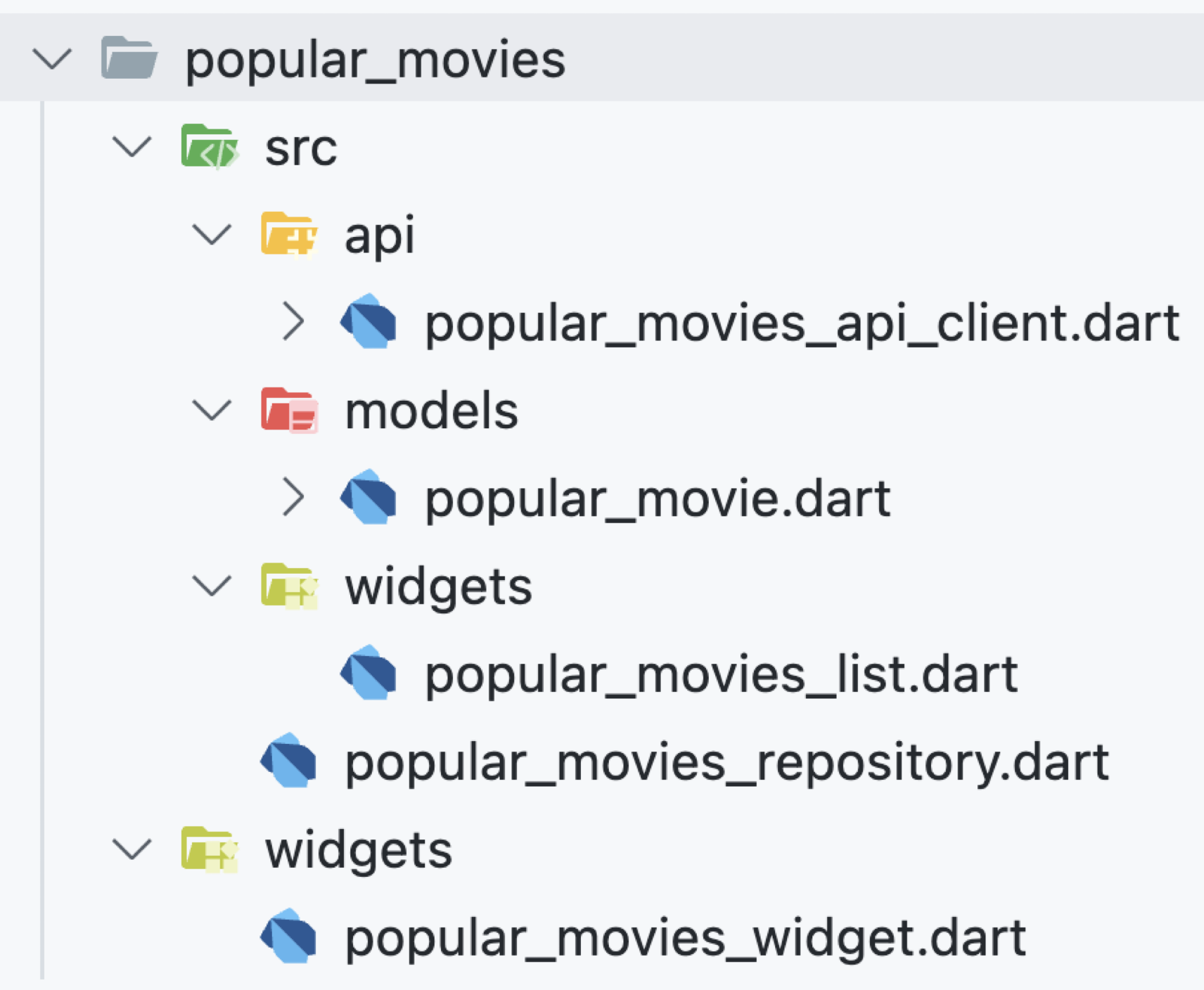Collapse the popular_movies root folder
Screen dimensions: 1204x990
[x=53, y=59]
